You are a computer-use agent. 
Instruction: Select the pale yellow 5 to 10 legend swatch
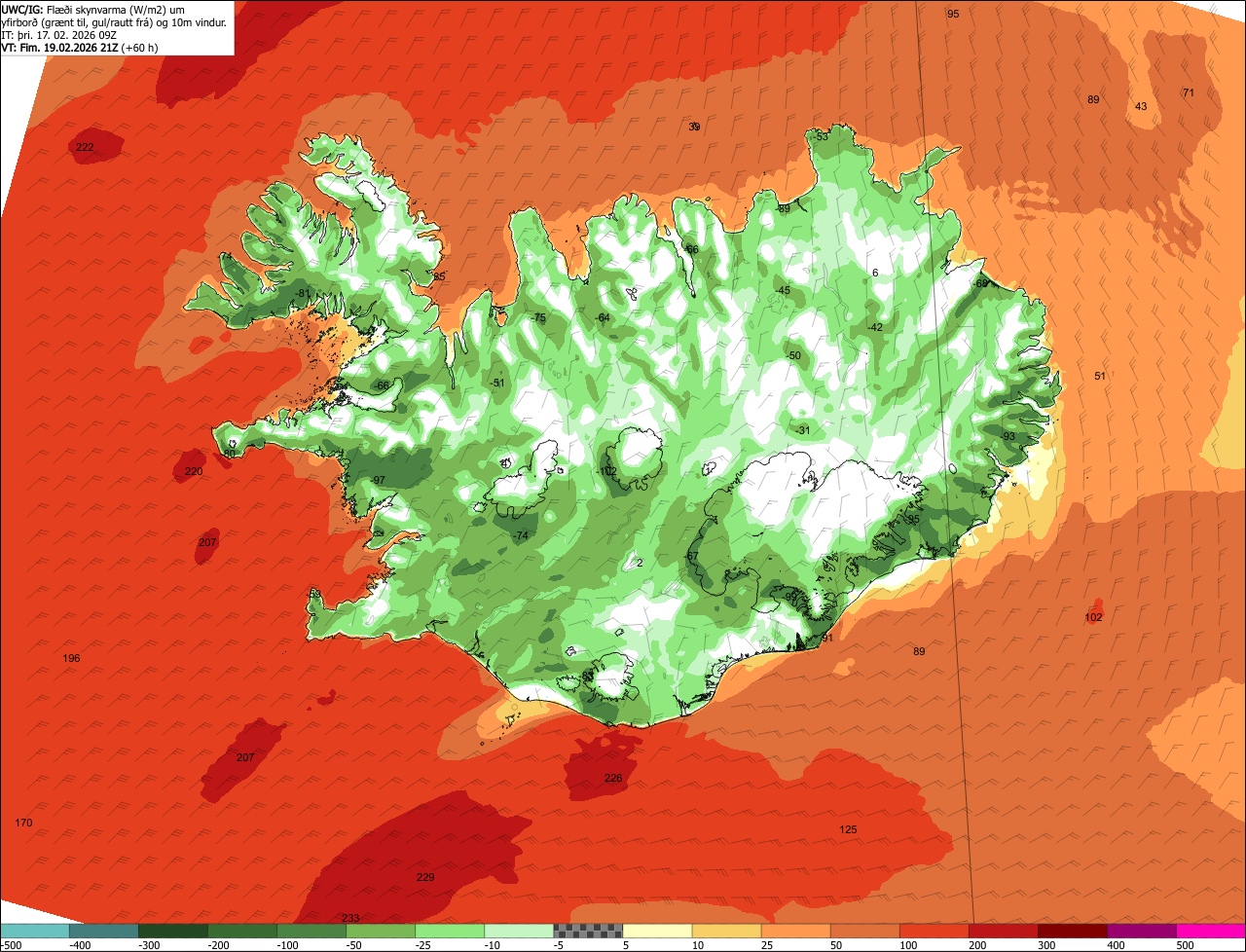click(657, 931)
